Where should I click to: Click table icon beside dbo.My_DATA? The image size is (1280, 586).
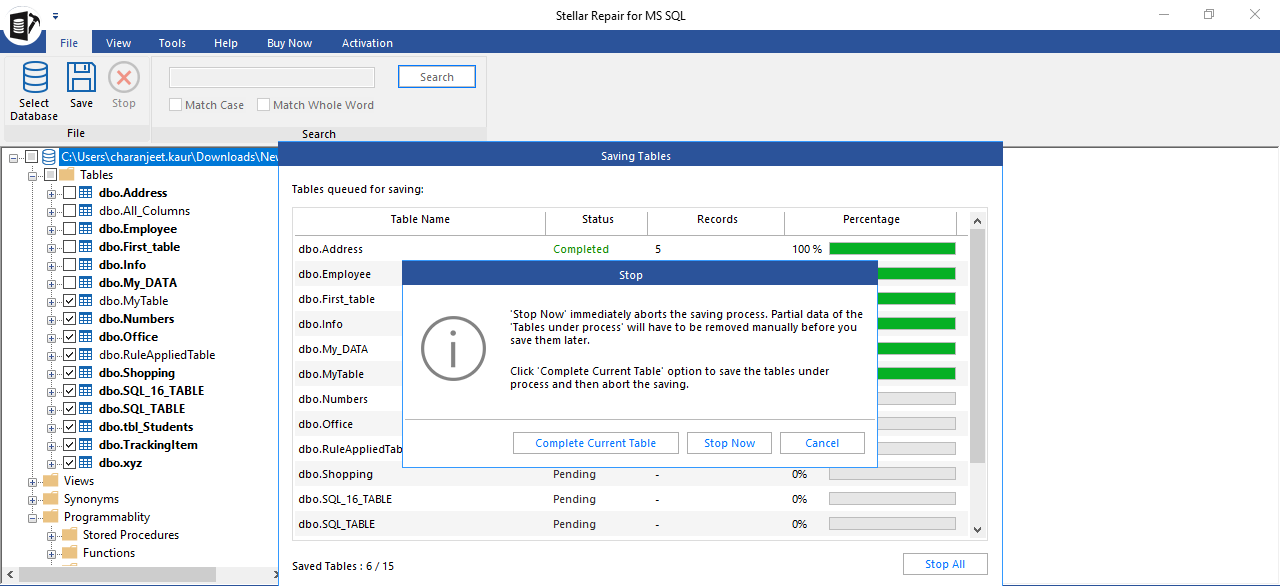click(86, 283)
